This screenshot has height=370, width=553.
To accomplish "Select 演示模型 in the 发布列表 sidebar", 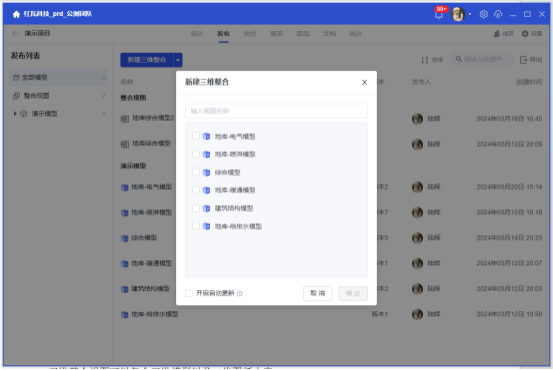I will coord(58,114).
